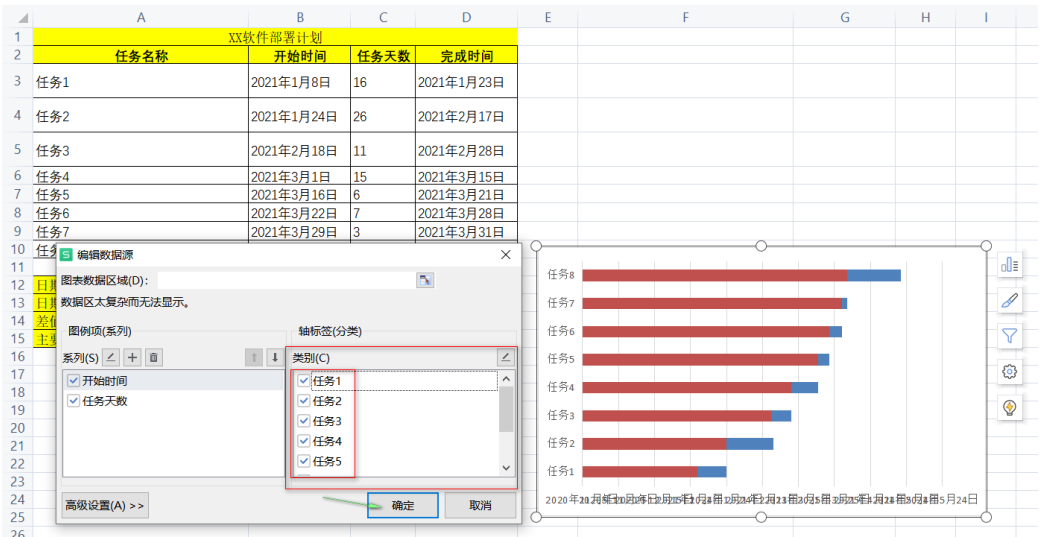Edit series using the pencil icon

point(111,357)
